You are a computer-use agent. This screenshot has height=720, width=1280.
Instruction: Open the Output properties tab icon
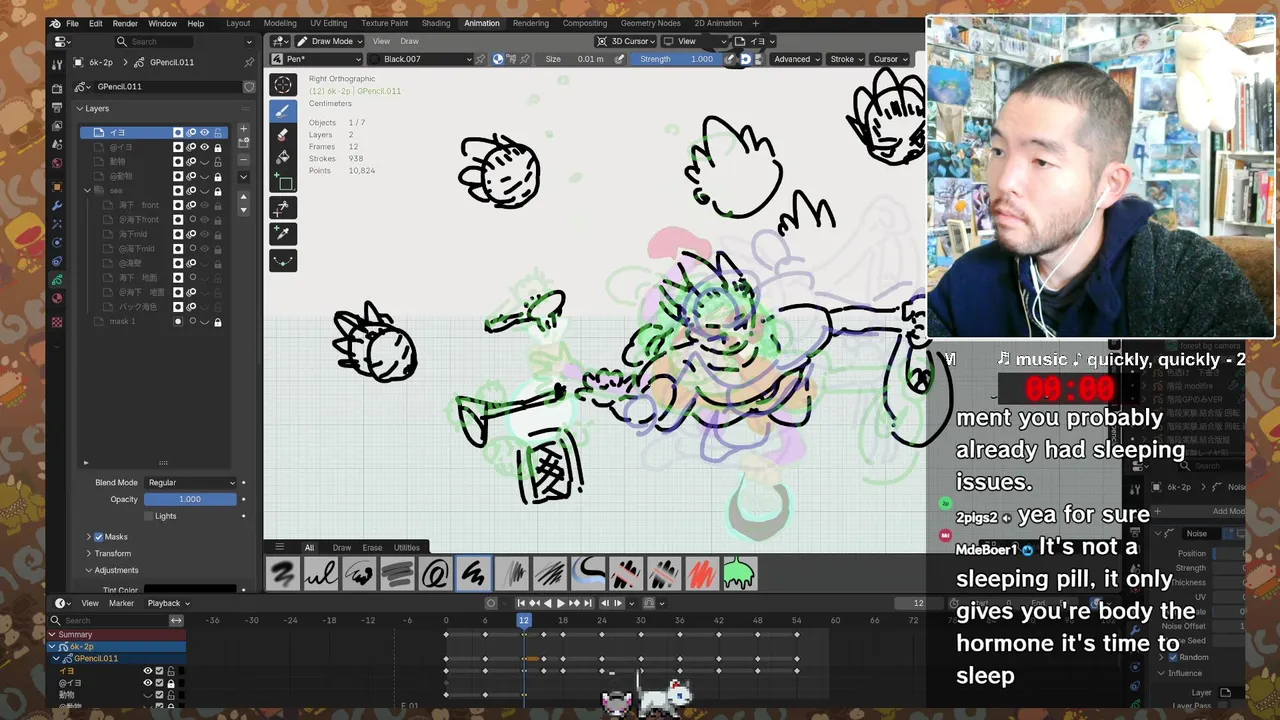57,108
